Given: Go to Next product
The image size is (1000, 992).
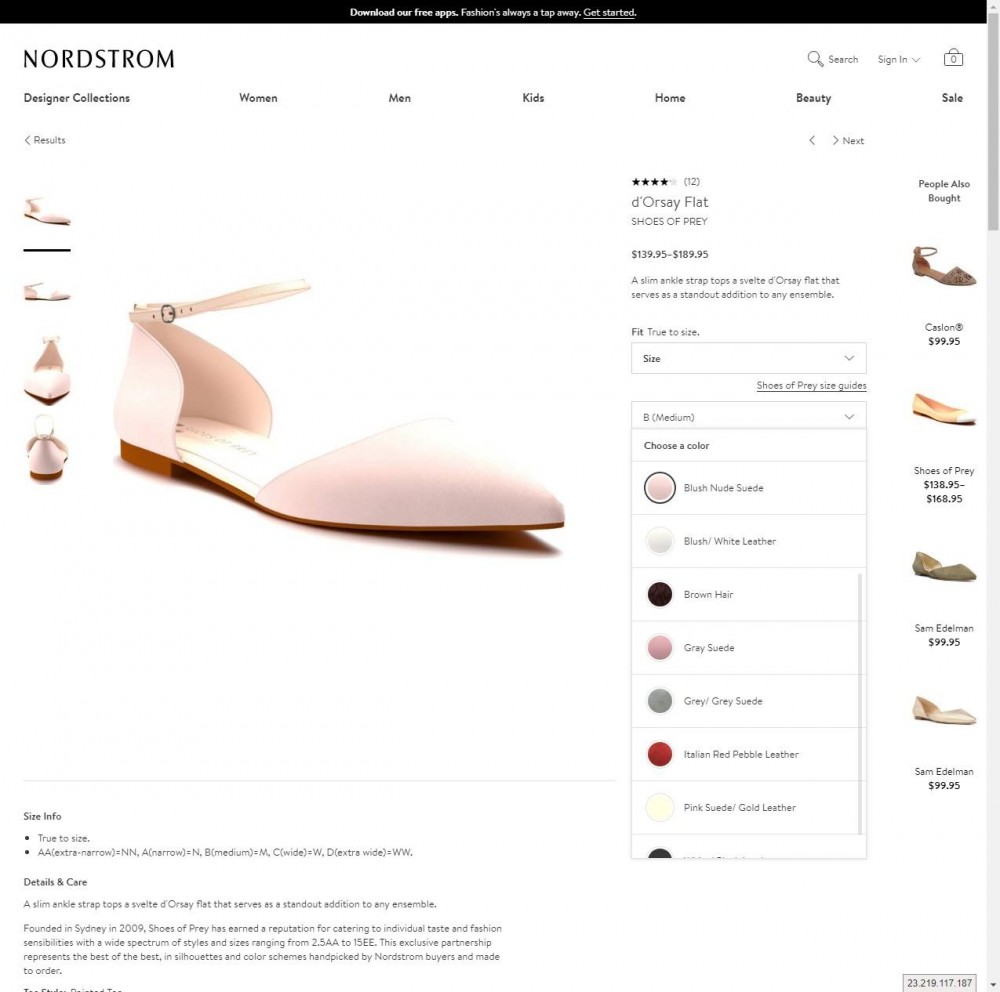Looking at the screenshot, I should point(848,140).
